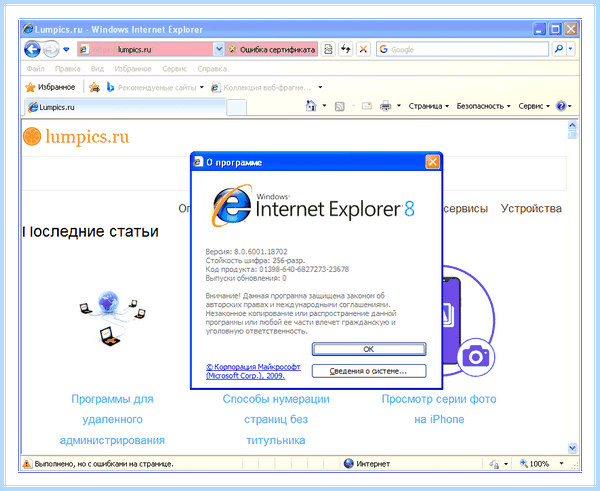The height and width of the screenshot is (491, 600).
Task: Open the Устройства site navigation link
Action: pos(531,209)
